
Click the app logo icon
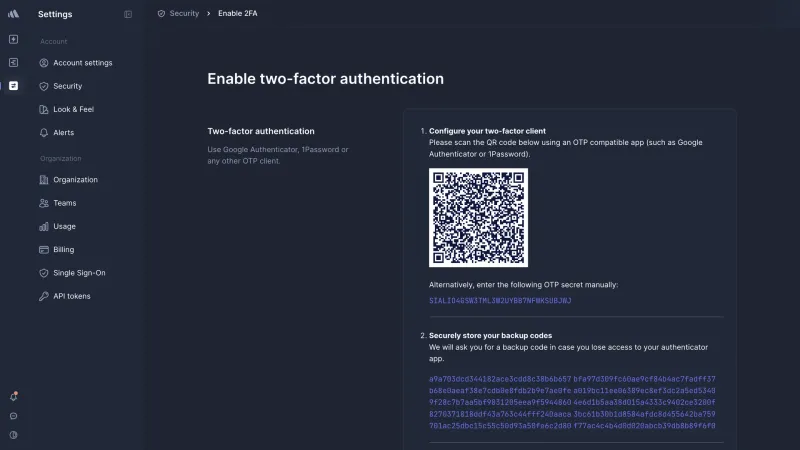tap(13, 14)
